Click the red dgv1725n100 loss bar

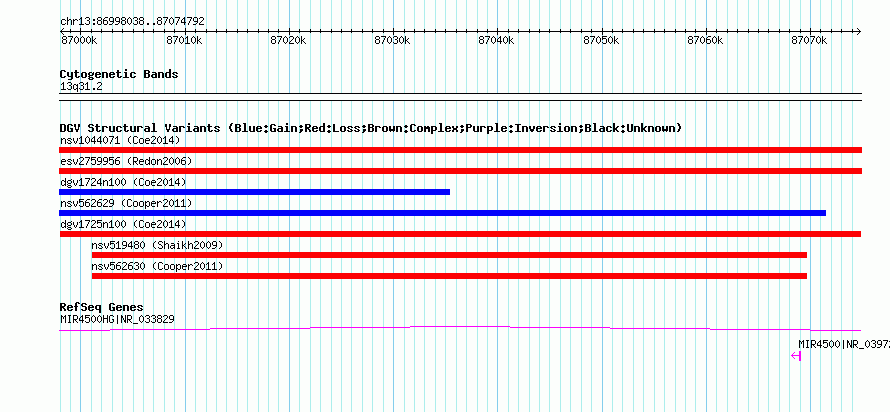(460, 234)
